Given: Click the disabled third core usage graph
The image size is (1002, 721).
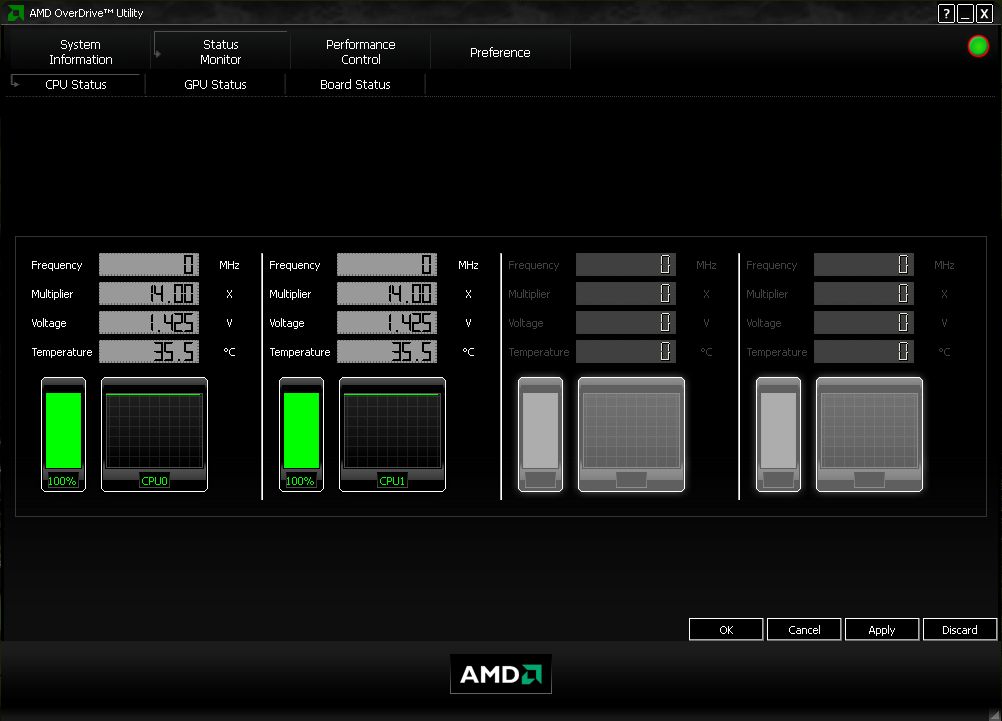Looking at the screenshot, I should (631, 434).
